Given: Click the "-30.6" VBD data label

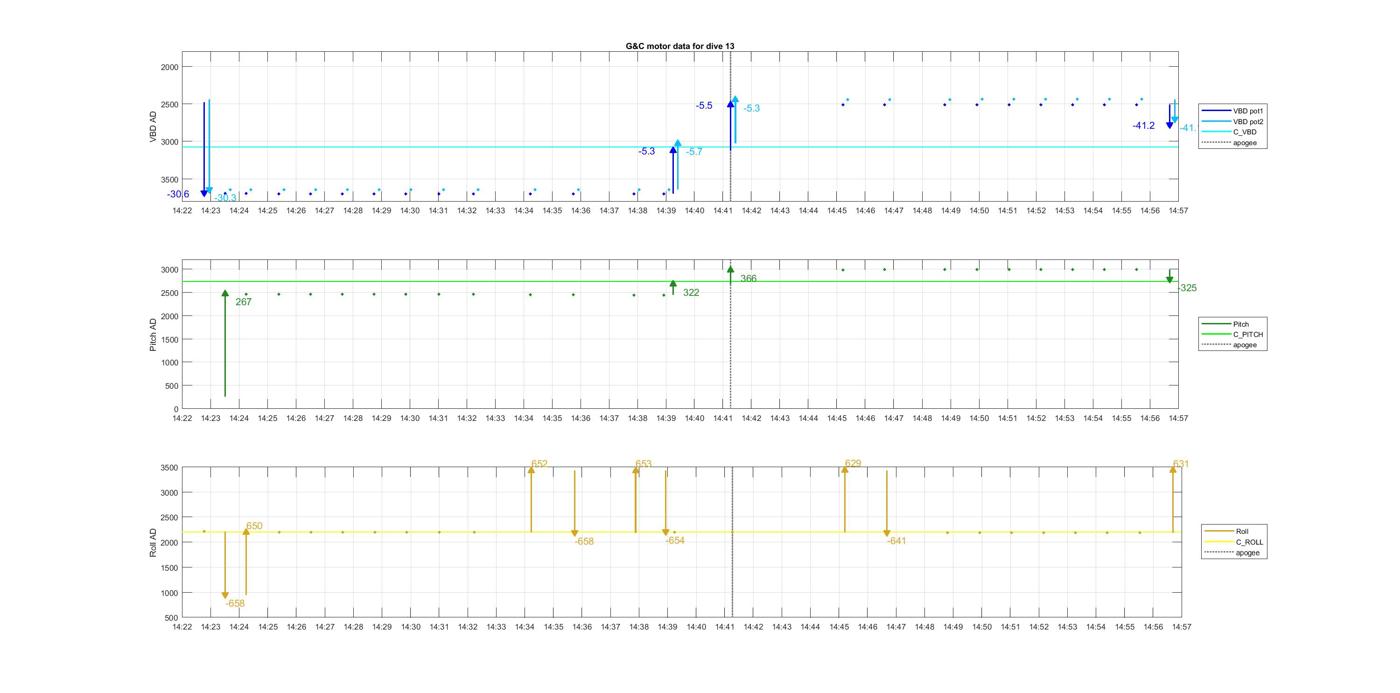Looking at the screenshot, I should pos(179,194).
